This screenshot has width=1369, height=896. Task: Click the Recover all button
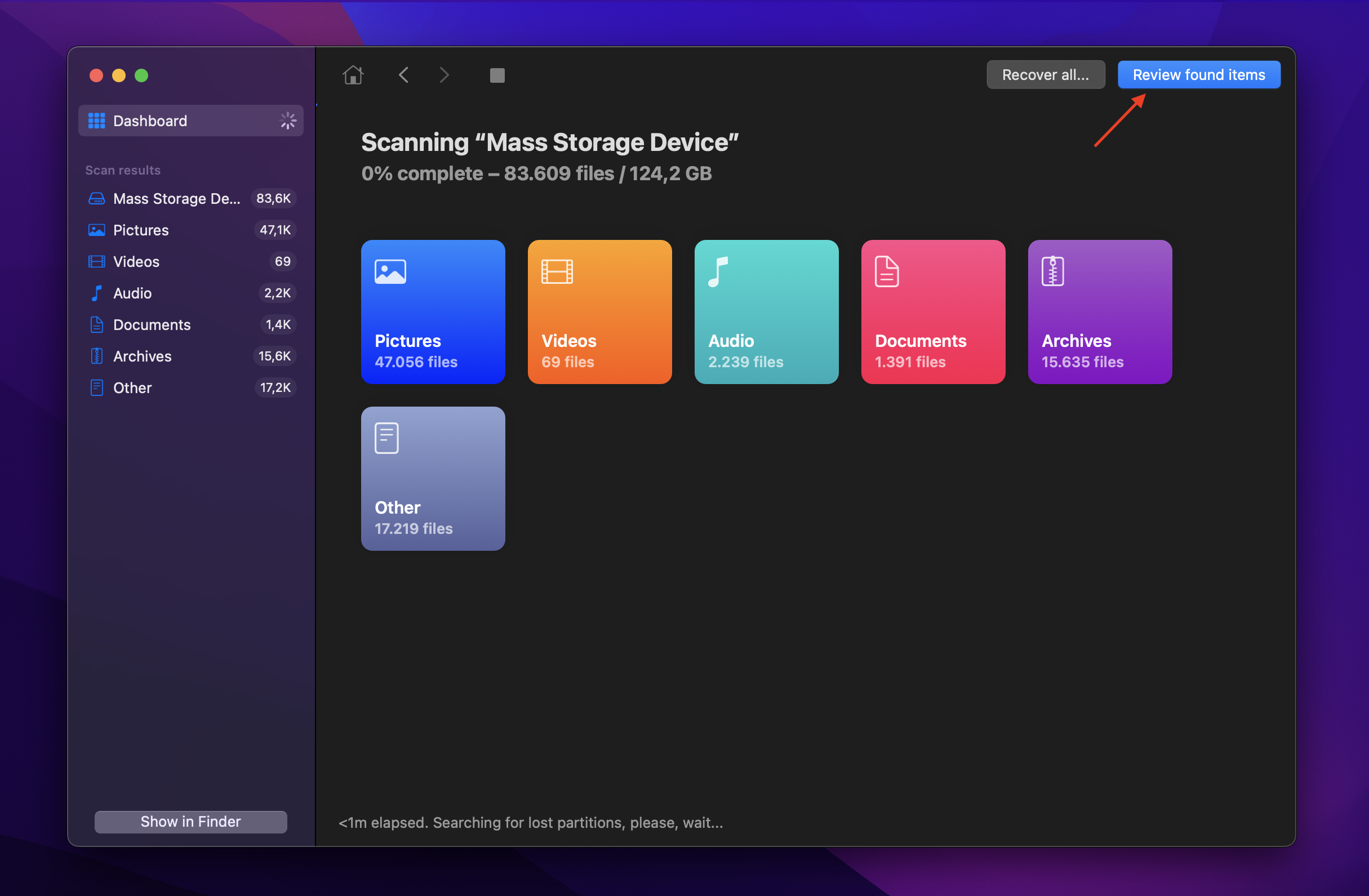pos(1043,74)
